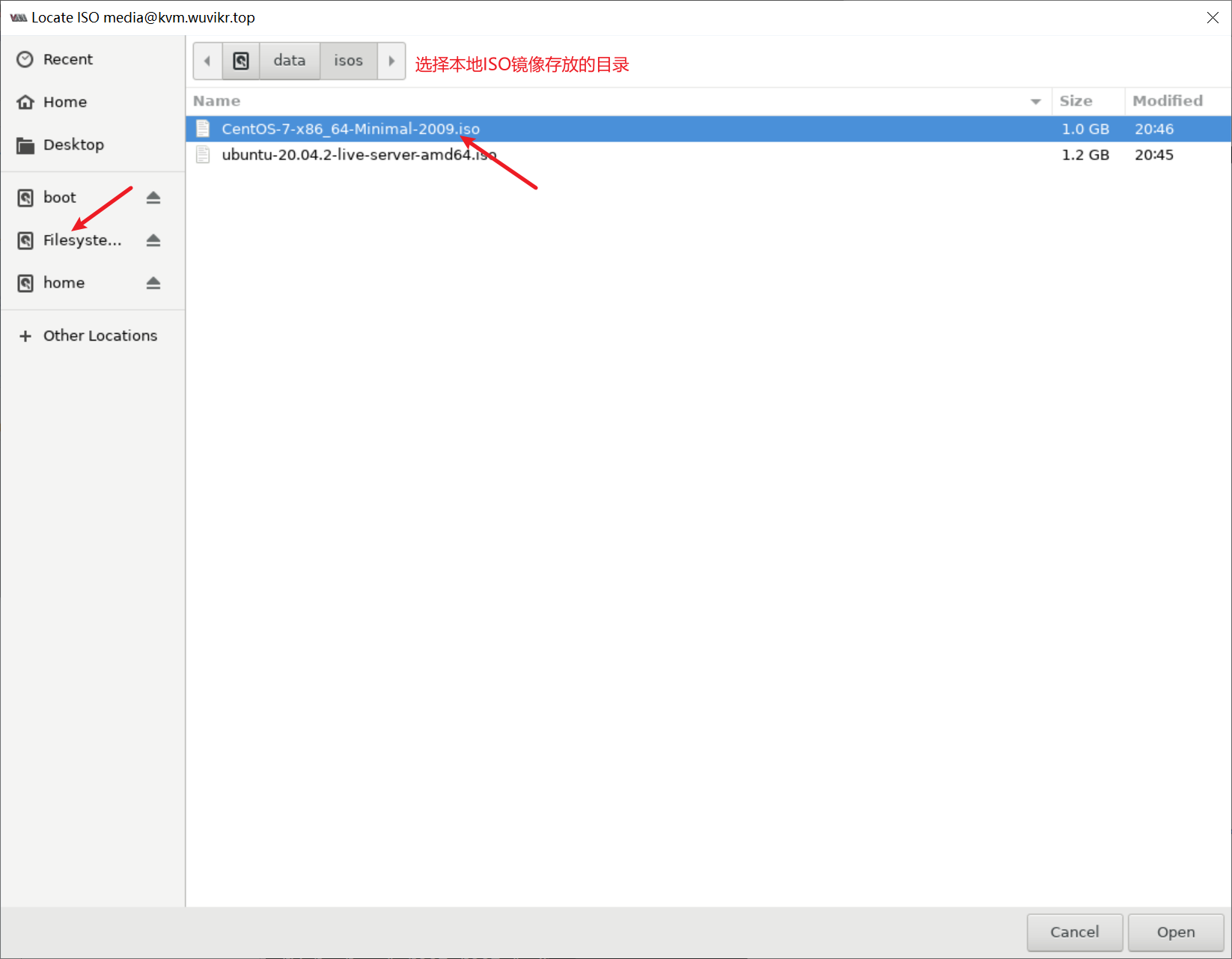The height and width of the screenshot is (959, 1232).
Task: Click the Recent places icon
Action: pos(25,59)
